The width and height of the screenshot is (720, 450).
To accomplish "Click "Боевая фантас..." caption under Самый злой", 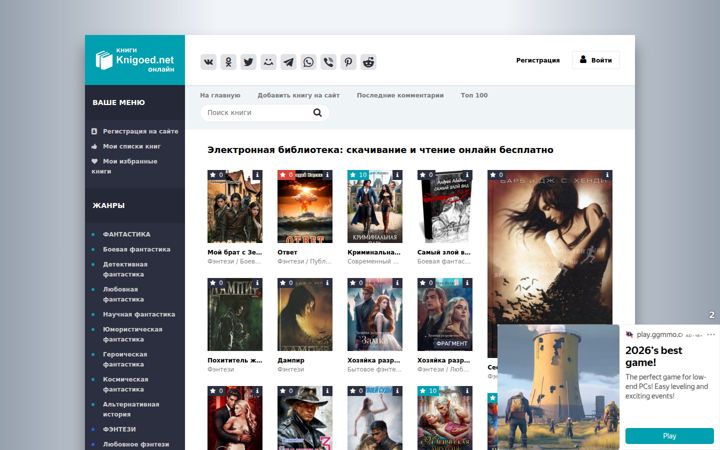I will click(444, 261).
